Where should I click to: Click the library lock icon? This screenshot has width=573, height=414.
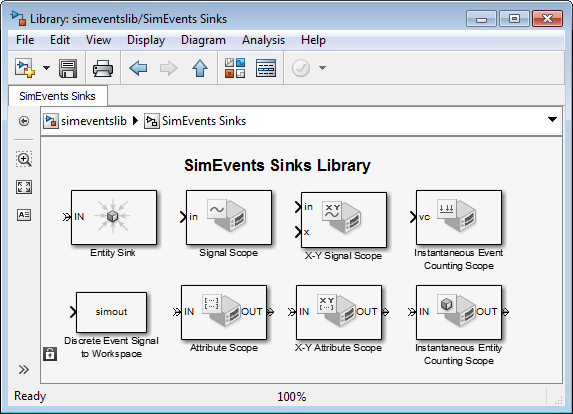pyautogui.click(x=50, y=354)
